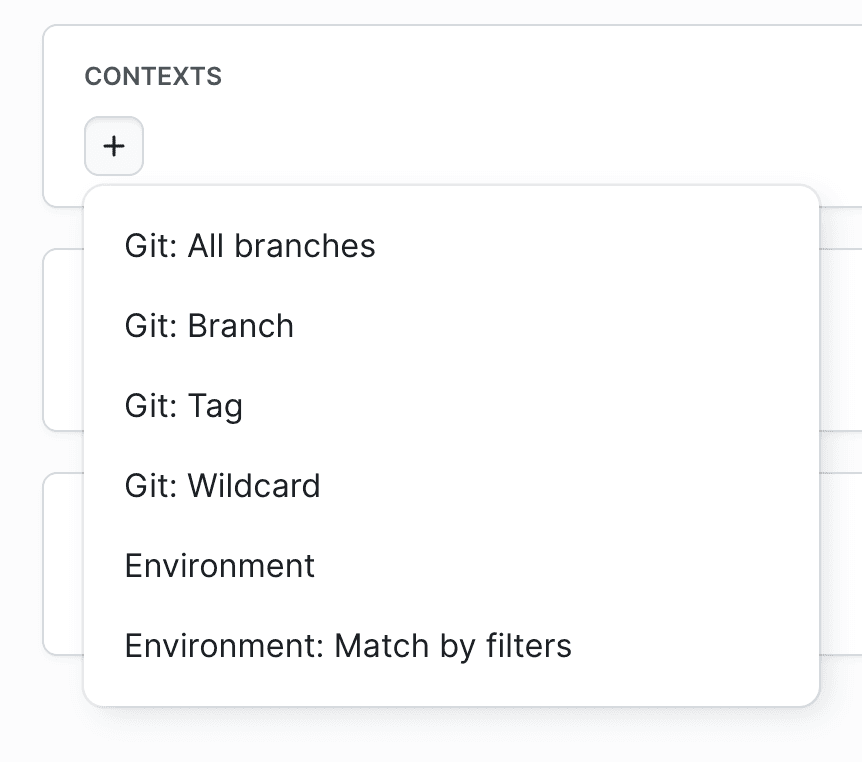Screen dimensions: 862x762
Task: Choose the "Git: Branch" option
Action: 209,326
